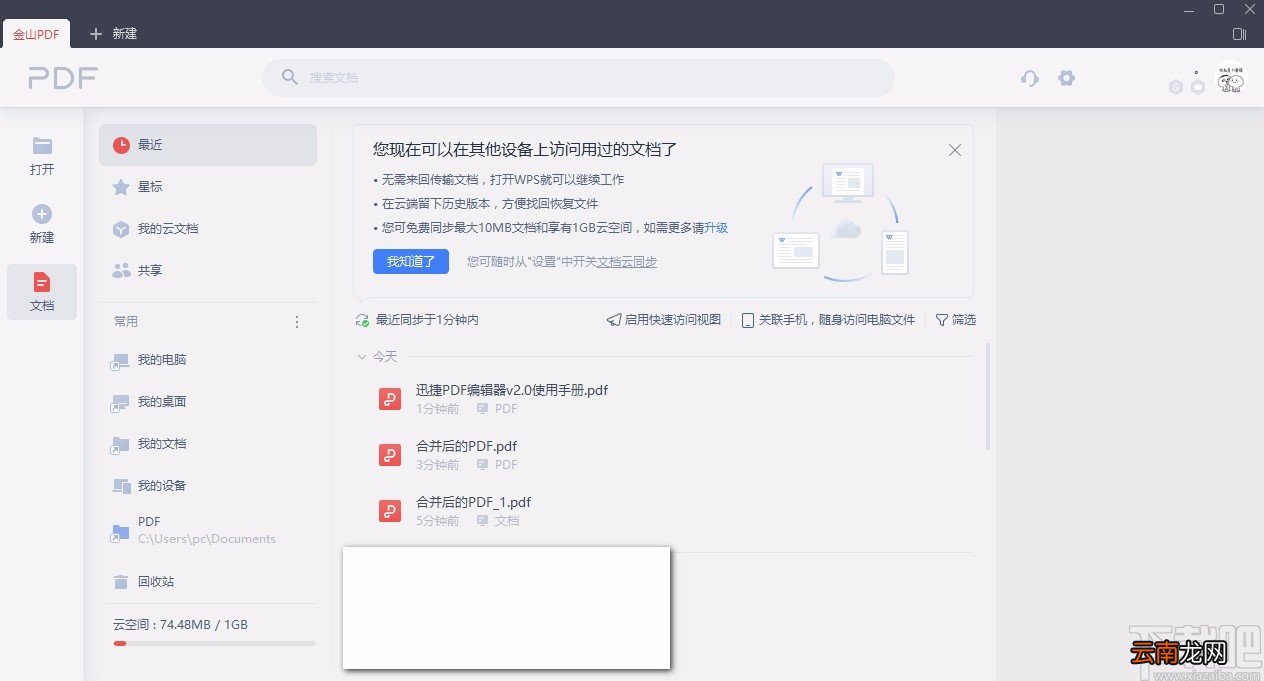Open the 合并后的PDF.pdf file
The width and height of the screenshot is (1264, 681).
(x=466, y=446)
